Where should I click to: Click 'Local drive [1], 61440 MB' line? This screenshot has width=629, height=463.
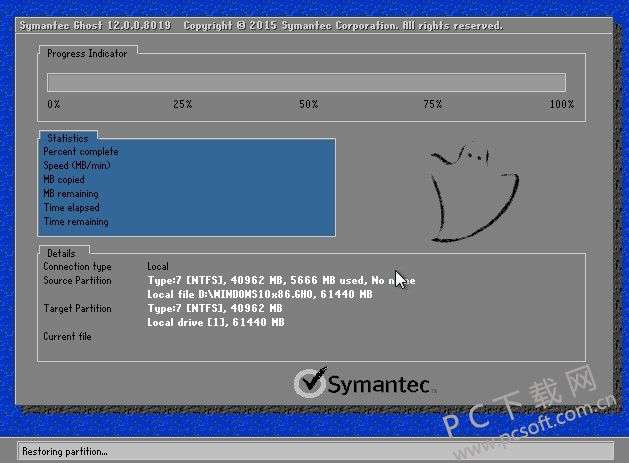(215, 322)
